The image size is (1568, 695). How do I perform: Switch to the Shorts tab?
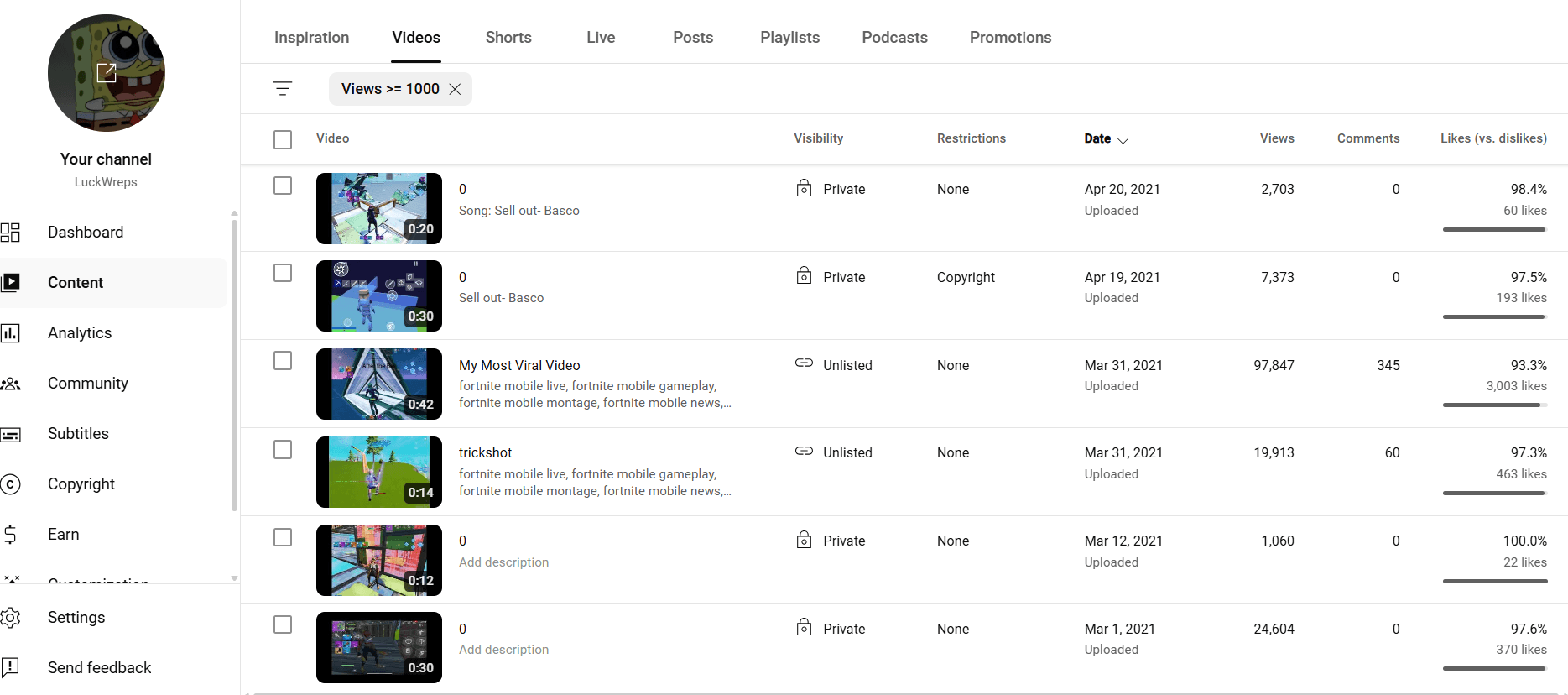(508, 38)
